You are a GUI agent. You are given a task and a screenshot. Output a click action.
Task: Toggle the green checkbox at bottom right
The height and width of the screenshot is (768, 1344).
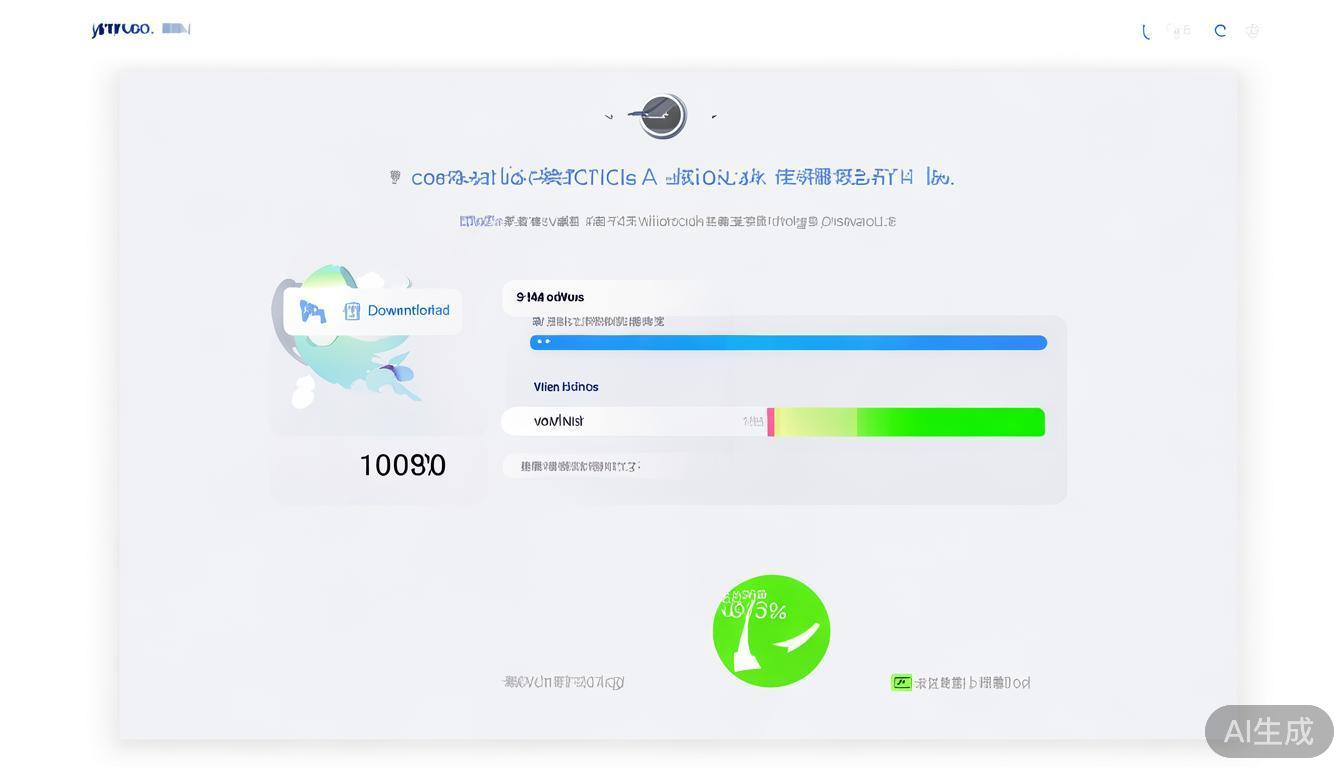pyautogui.click(x=901, y=683)
